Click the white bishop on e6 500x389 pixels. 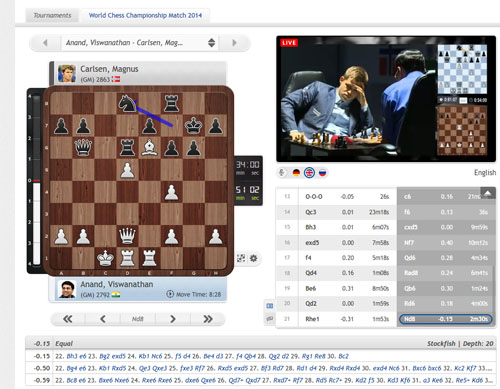point(149,148)
